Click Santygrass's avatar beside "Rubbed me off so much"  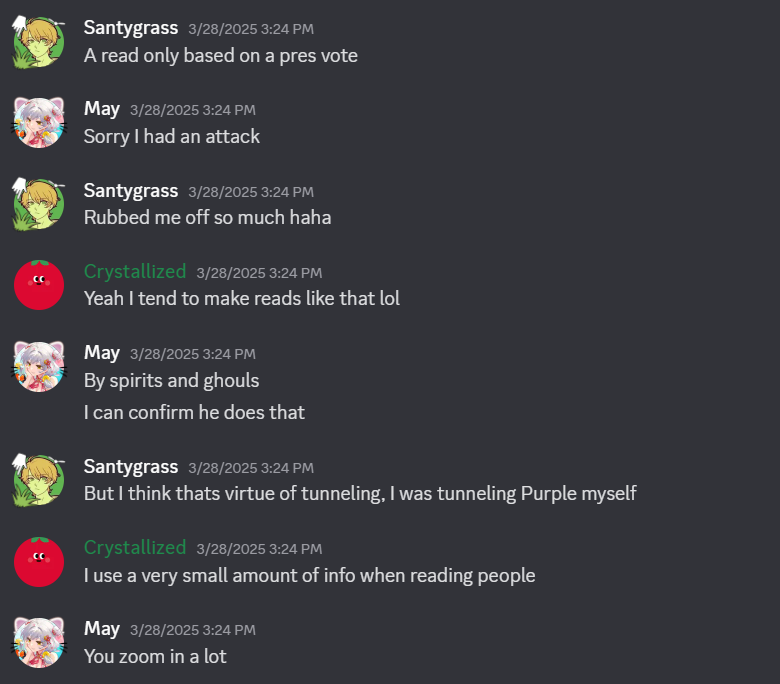pyautogui.click(x=39, y=203)
